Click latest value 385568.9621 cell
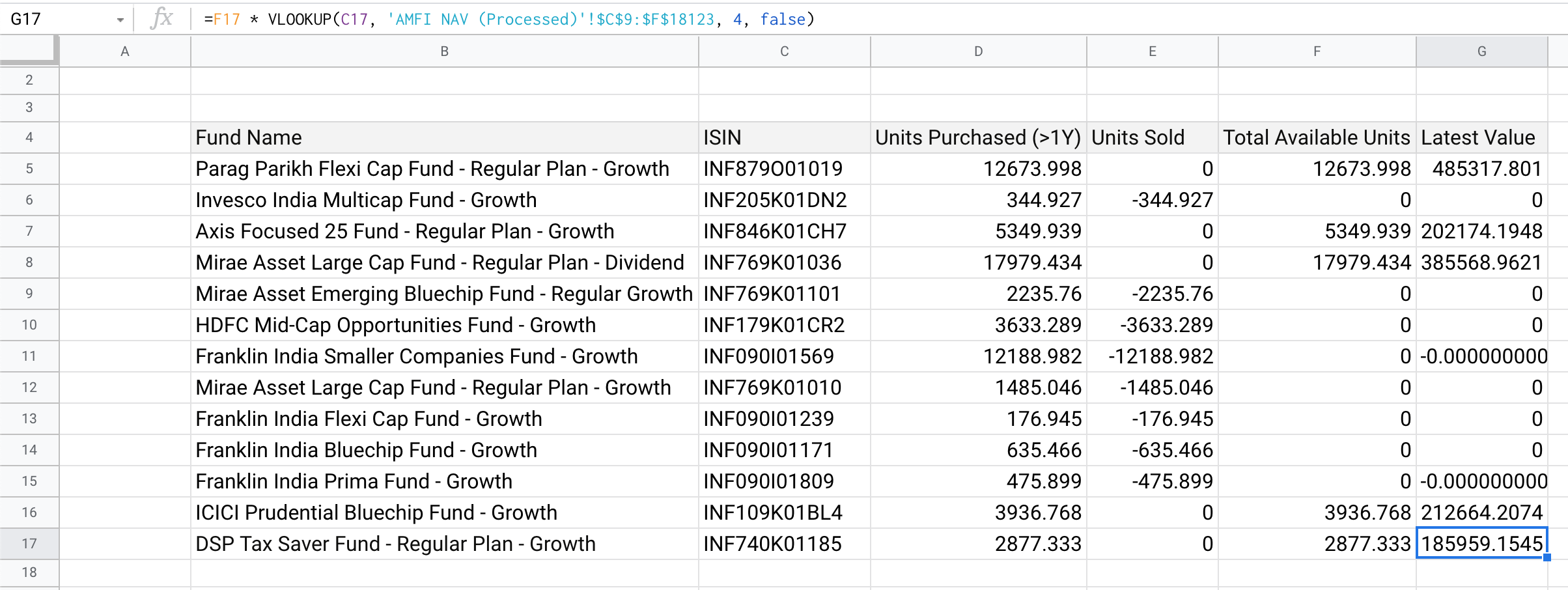Image resolution: width=1568 pixels, height=590 pixels. pos(1482,262)
